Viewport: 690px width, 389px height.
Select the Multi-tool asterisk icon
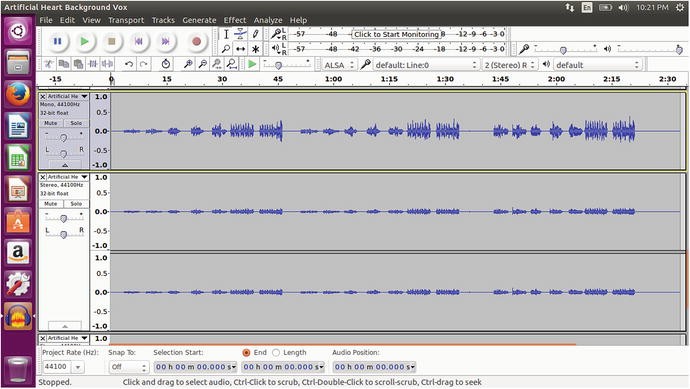pos(255,49)
